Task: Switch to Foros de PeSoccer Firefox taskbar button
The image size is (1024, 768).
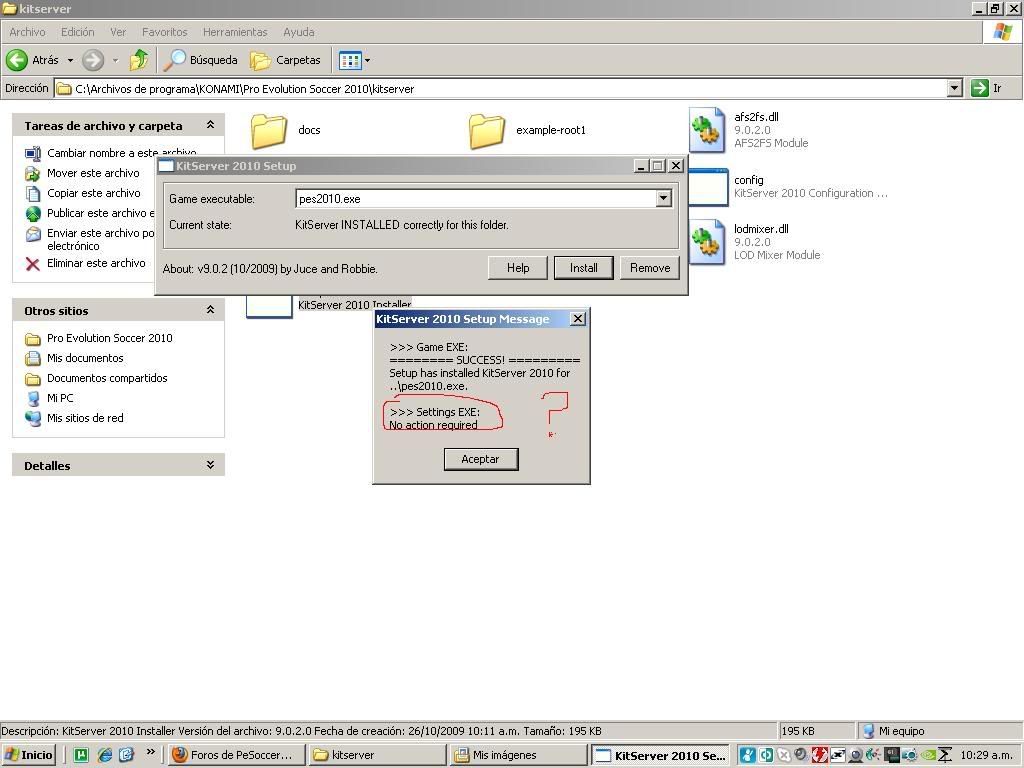Action: pyautogui.click(x=236, y=755)
